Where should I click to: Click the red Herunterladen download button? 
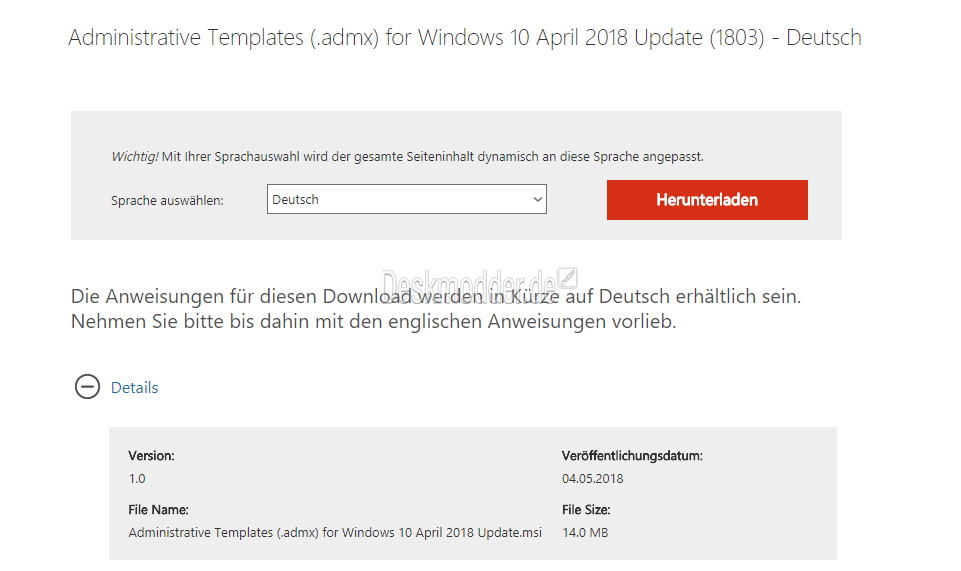(707, 200)
